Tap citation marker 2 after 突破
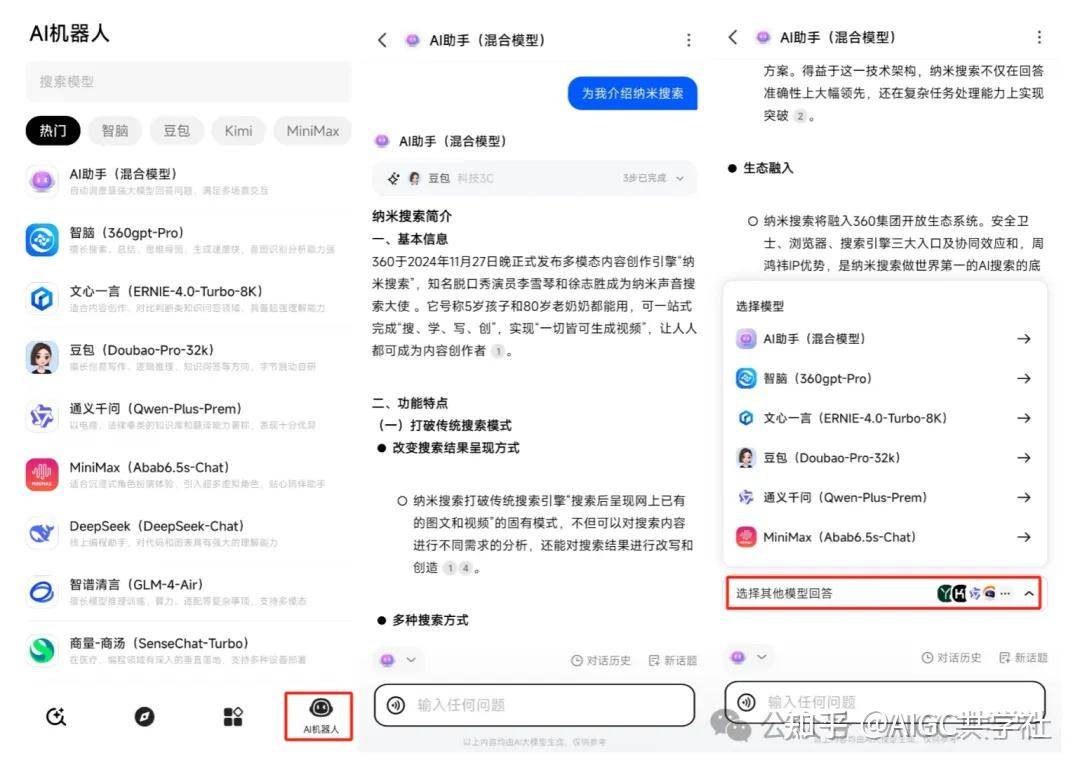This screenshot has height=770, width=1080. pos(800,116)
